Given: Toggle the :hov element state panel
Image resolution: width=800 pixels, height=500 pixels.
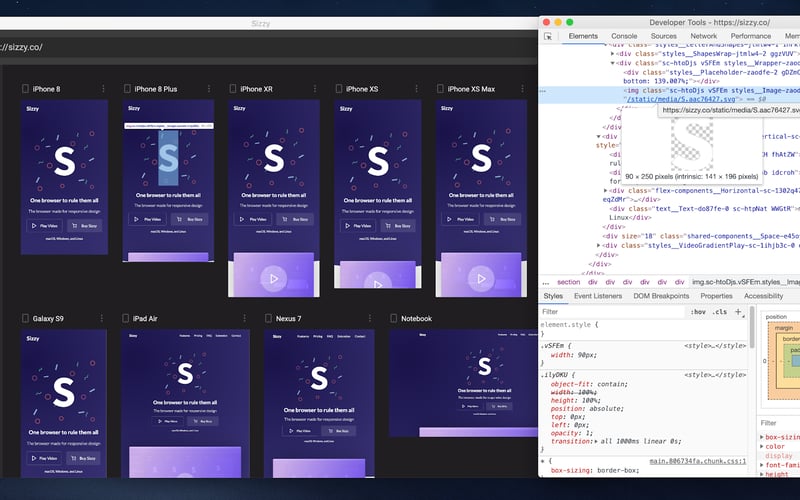Looking at the screenshot, I should [x=699, y=312].
